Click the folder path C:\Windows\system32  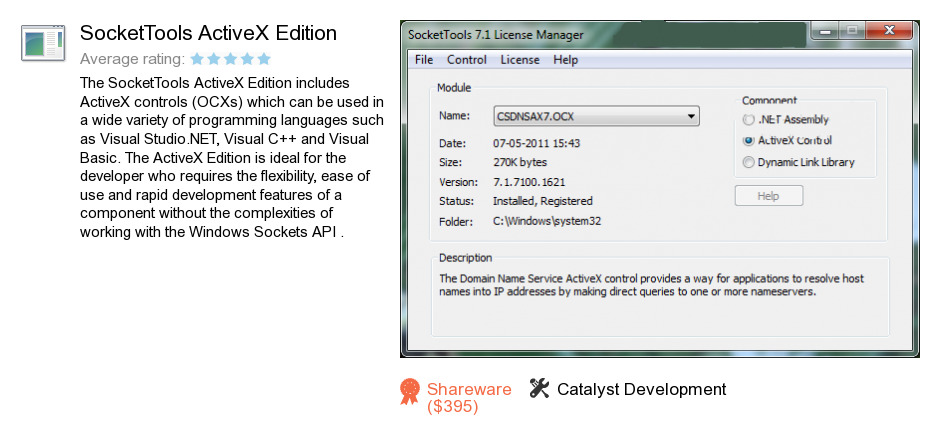pyautogui.click(x=547, y=221)
